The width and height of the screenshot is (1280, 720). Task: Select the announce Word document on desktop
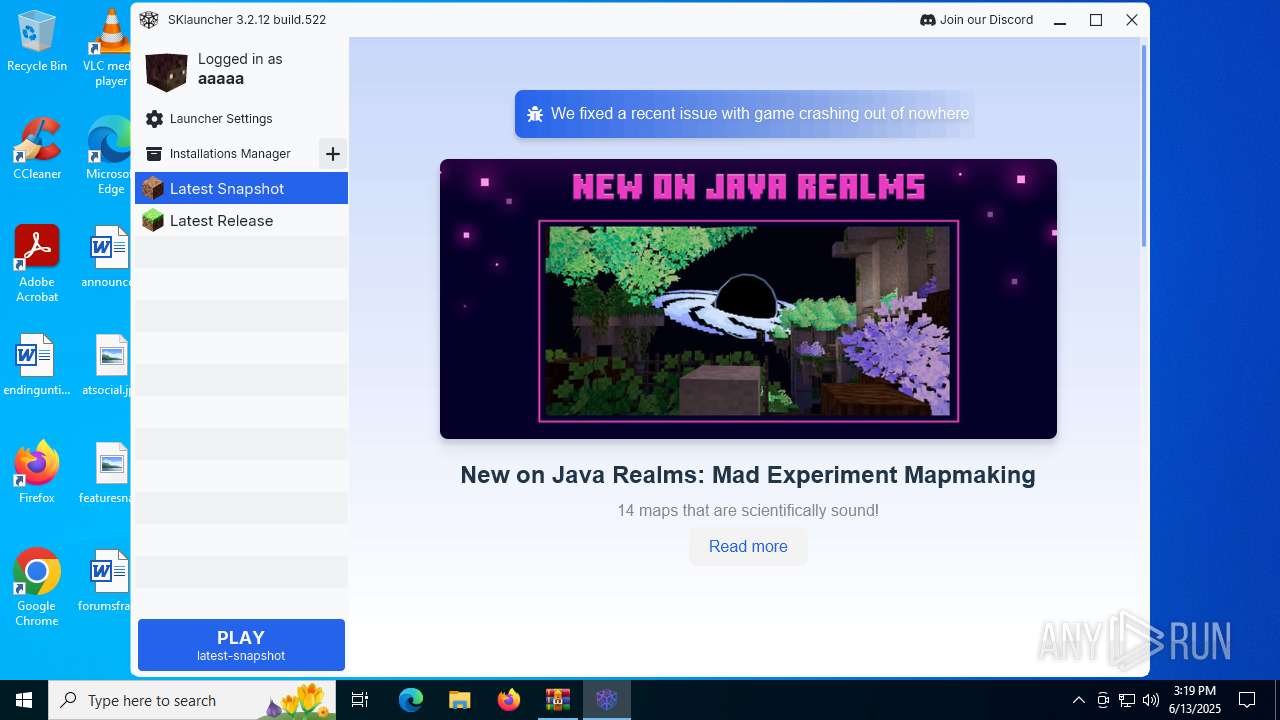(x=107, y=258)
